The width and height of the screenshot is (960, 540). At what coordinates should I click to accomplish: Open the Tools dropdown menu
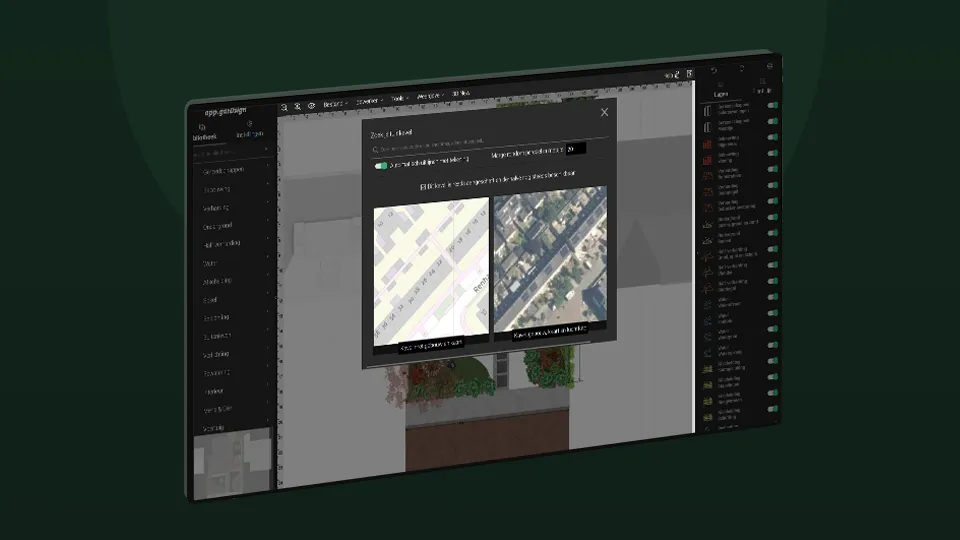[400, 99]
